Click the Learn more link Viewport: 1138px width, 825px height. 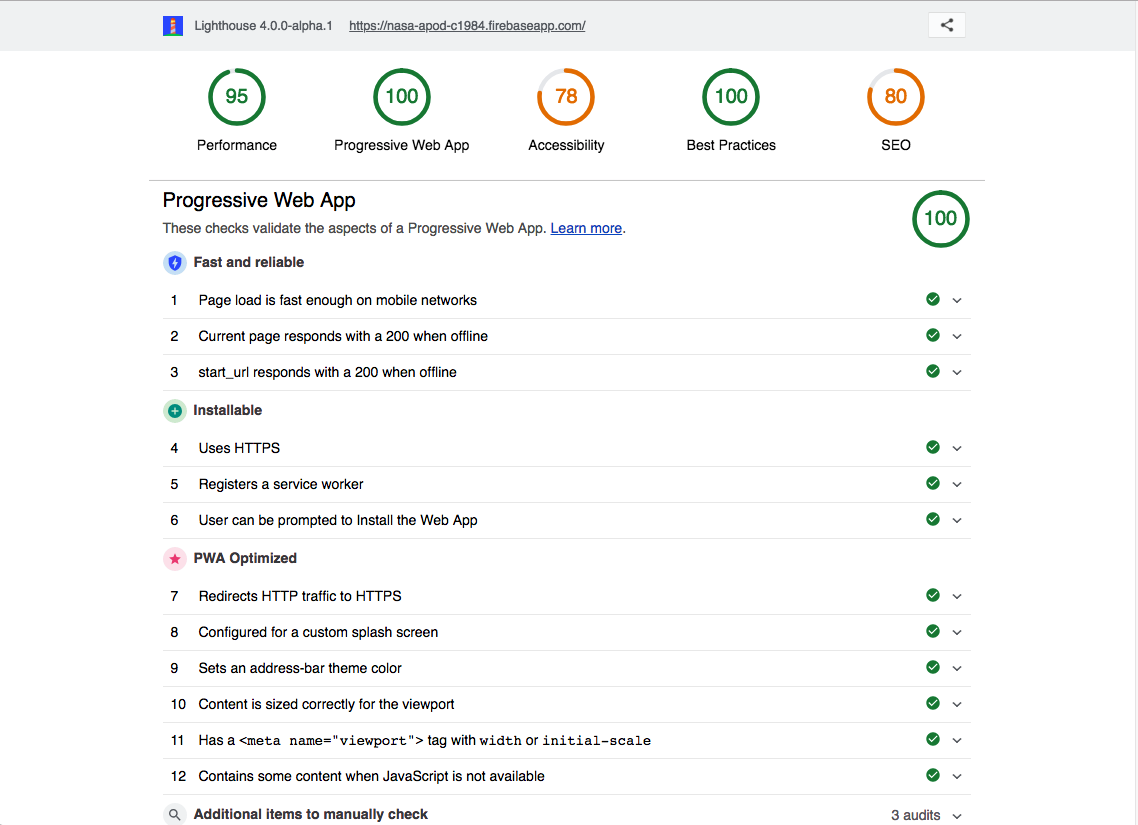point(586,228)
